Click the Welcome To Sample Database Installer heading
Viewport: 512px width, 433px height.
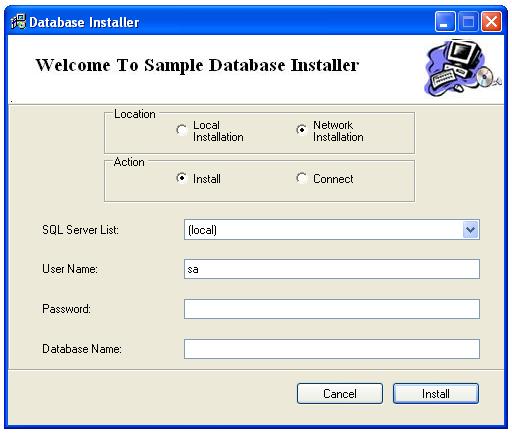[197, 65]
